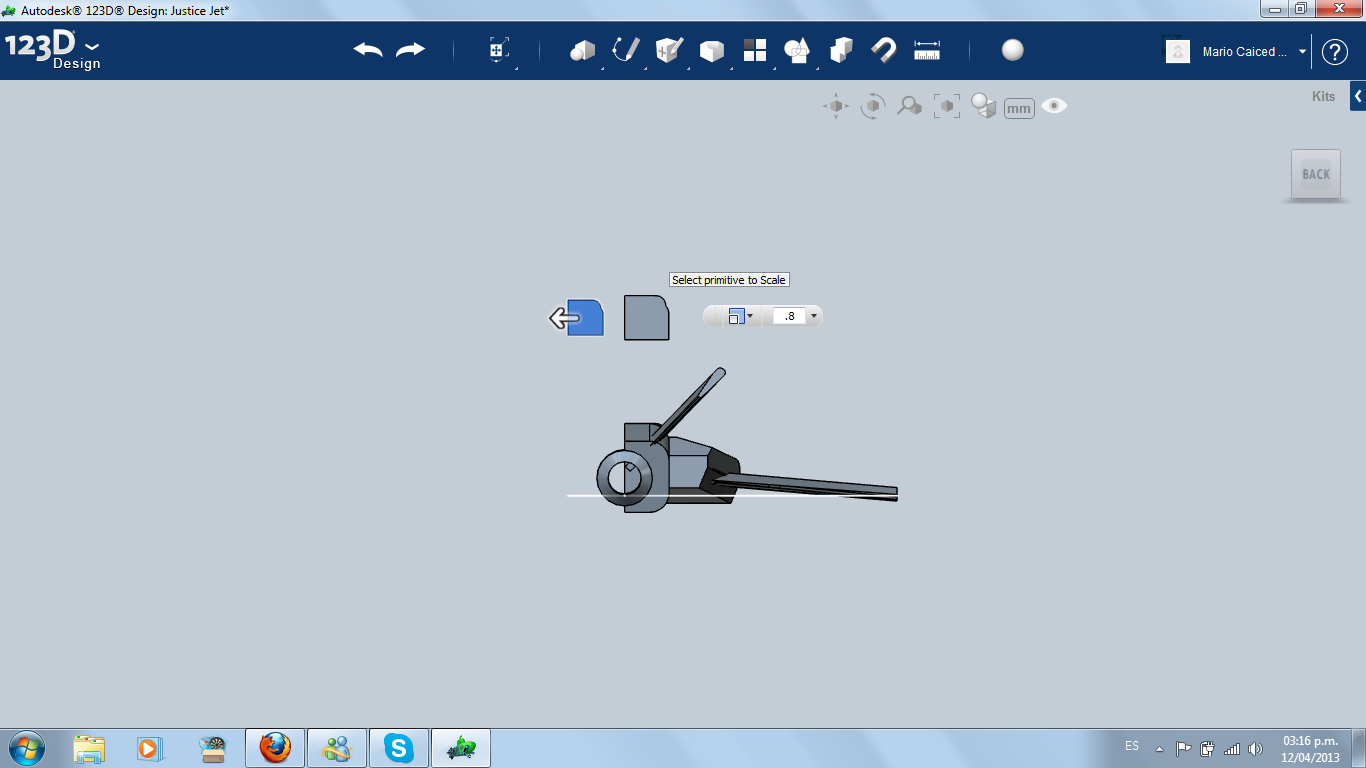
Task: Expand the Kits side panel
Action: click(x=1358, y=96)
